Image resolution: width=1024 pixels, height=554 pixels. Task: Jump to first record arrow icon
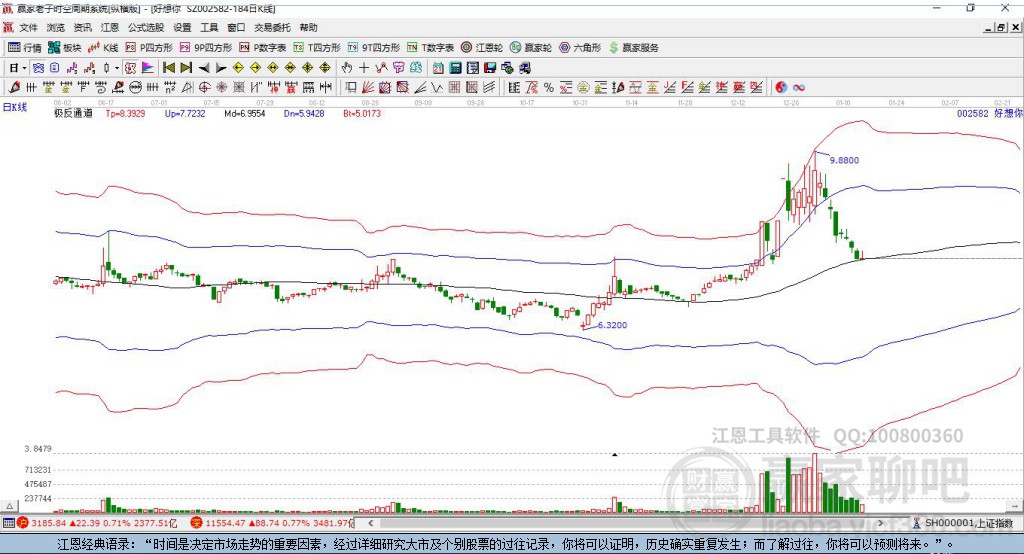point(168,68)
